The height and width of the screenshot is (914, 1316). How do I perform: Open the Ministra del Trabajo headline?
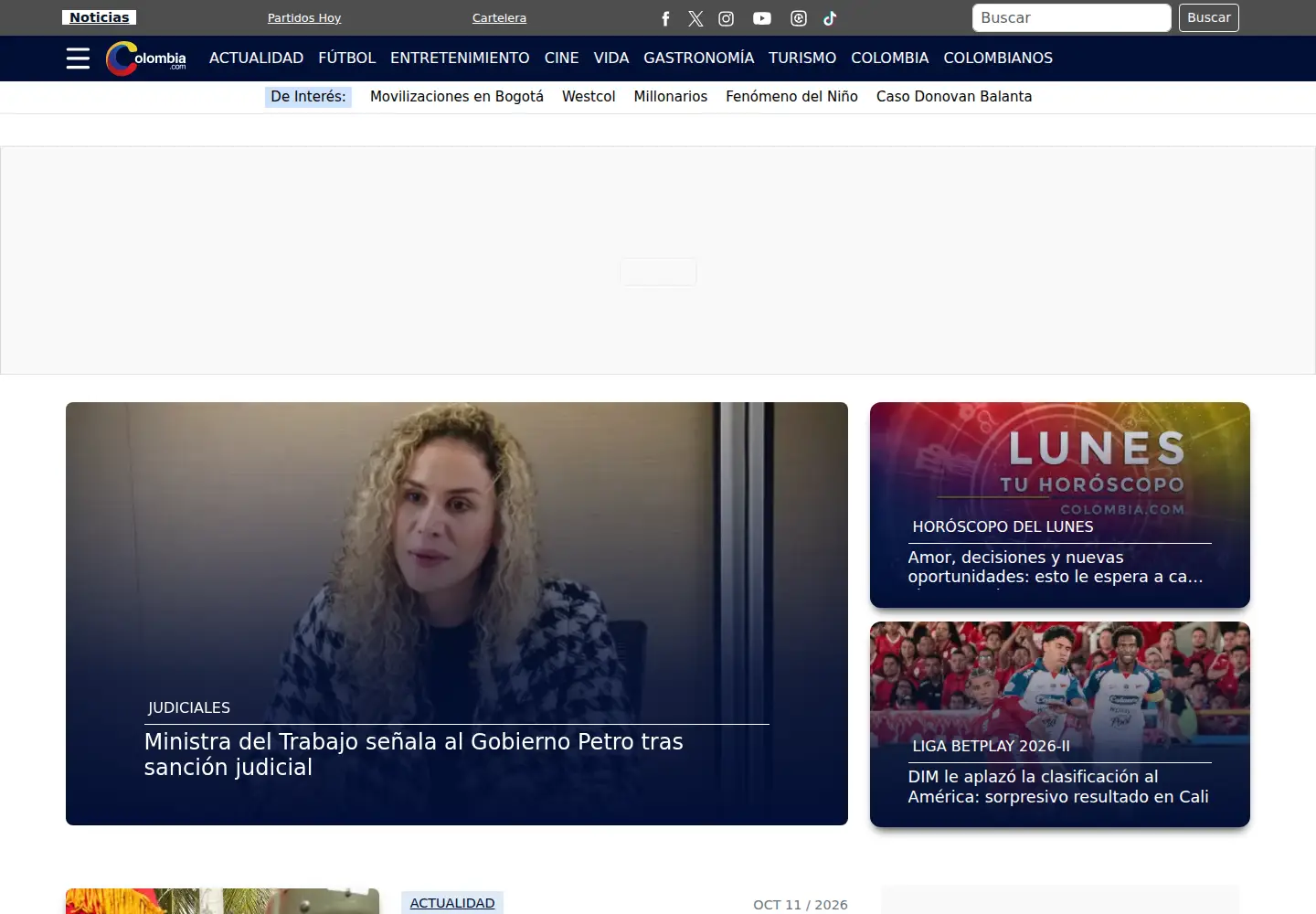pos(414,754)
